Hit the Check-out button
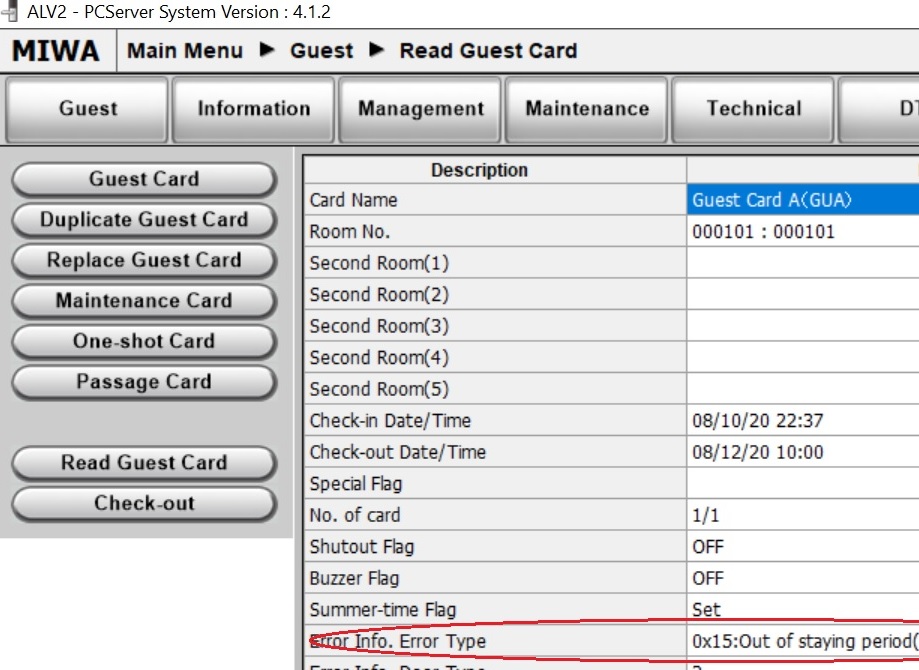The image size is (919, 670). (144, 504)
